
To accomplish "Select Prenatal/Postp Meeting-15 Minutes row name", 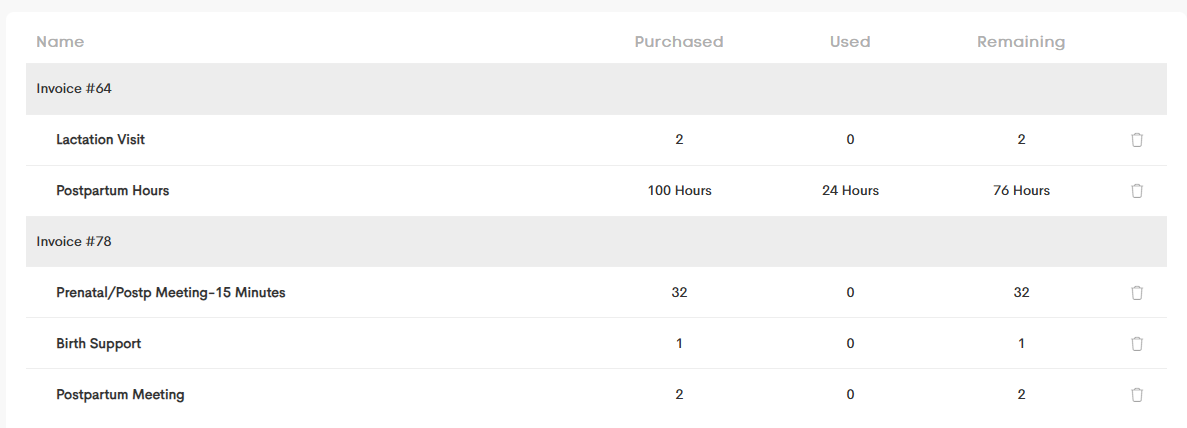I will coord(171,292).
